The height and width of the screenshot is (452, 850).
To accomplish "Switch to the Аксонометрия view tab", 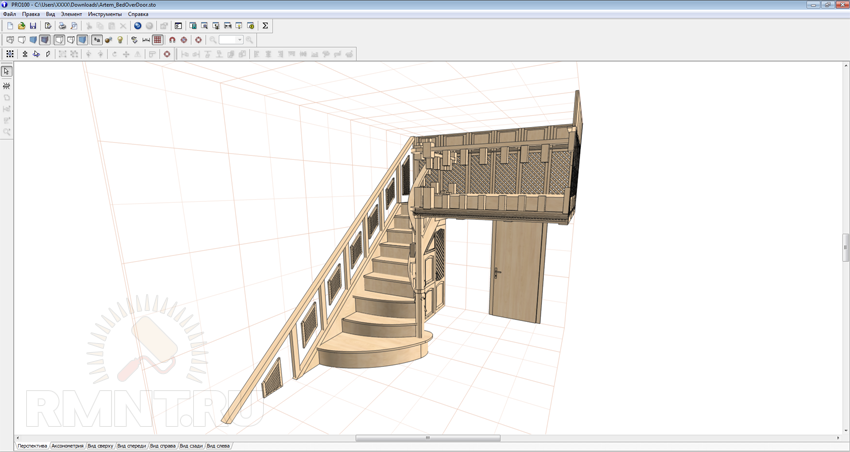I will (67, 446).
